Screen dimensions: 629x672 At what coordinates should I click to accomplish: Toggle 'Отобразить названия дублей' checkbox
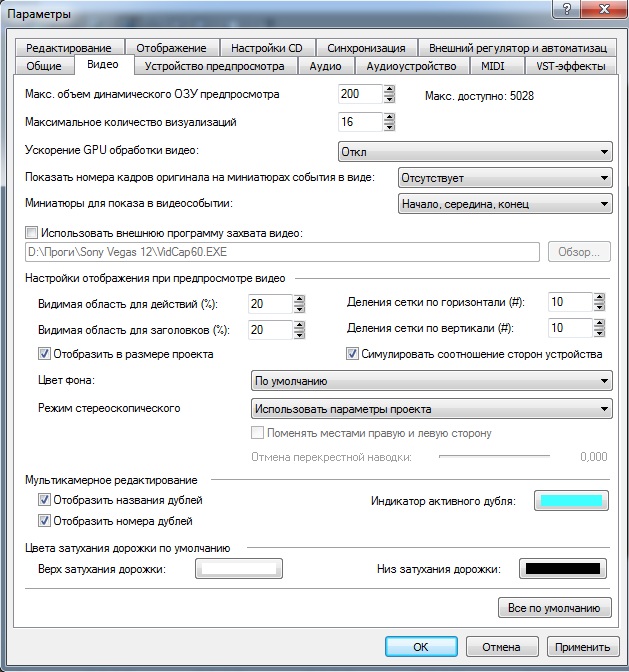click(x=44, y=500)
